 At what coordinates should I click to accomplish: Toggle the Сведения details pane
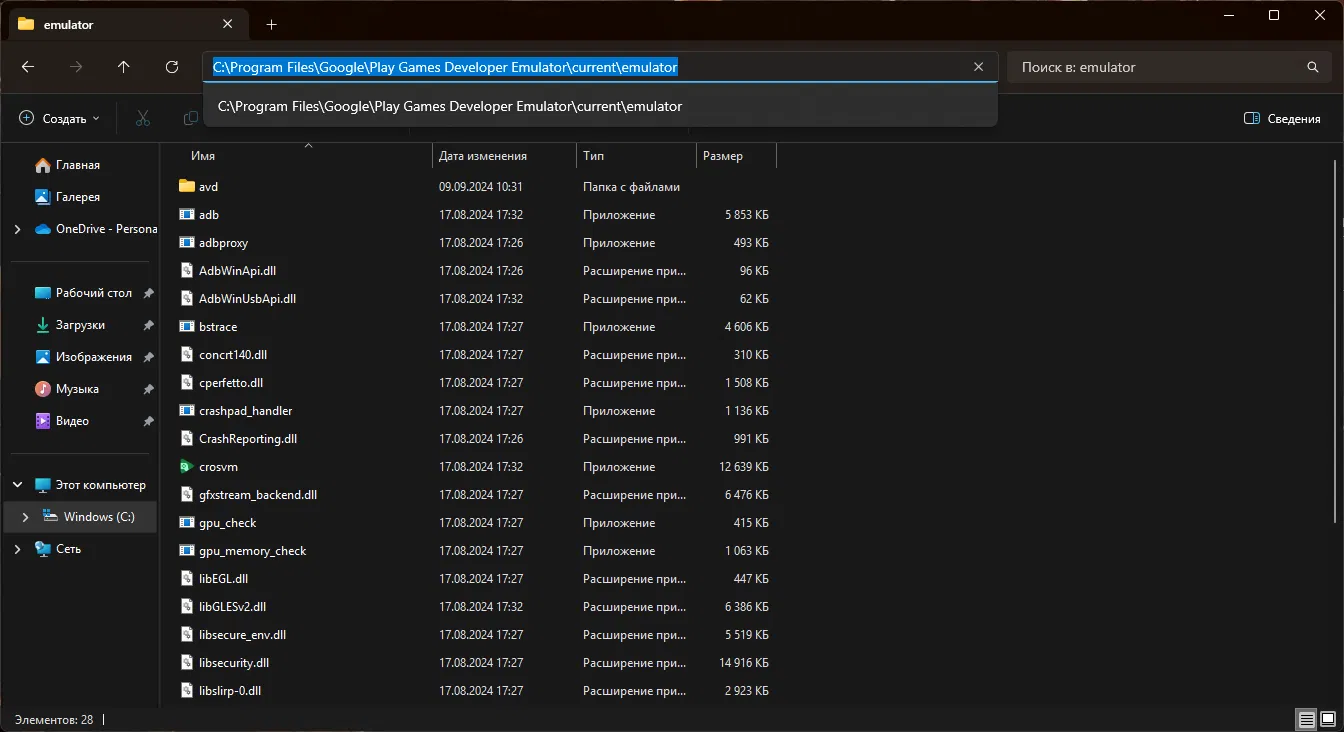[1282, 118]
